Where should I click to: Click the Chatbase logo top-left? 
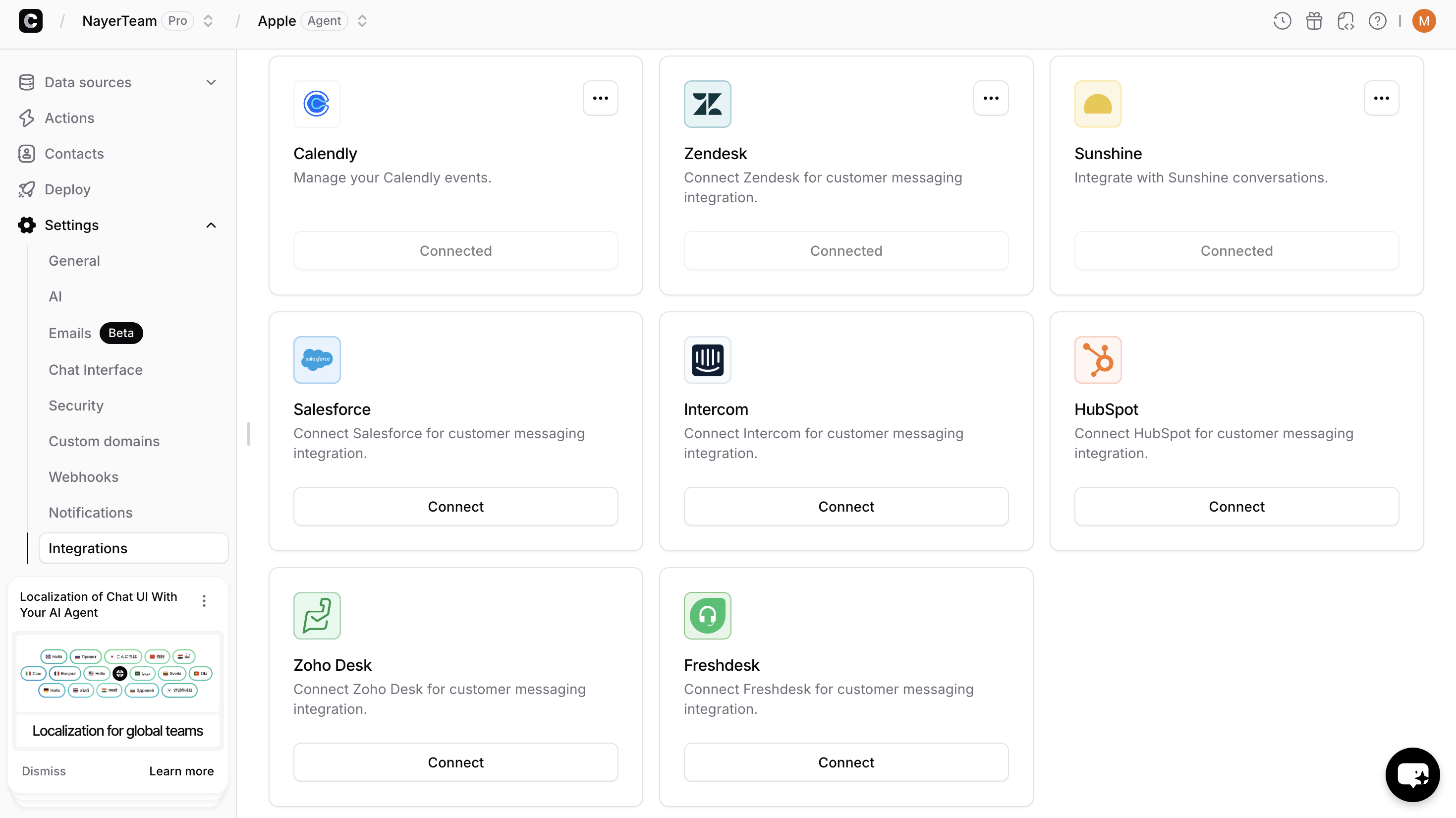tap(31, 20)
